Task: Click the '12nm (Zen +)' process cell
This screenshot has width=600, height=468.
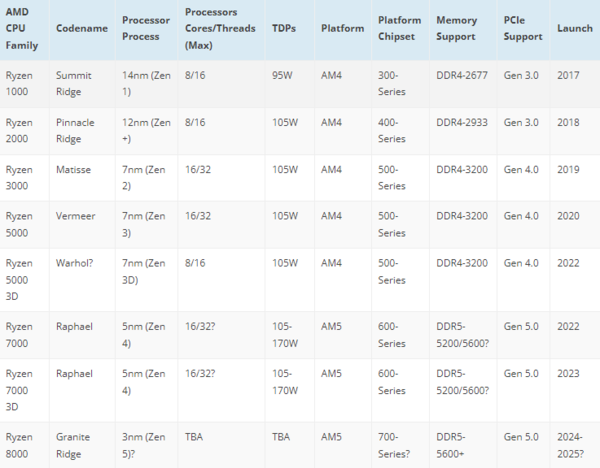Action: coord(146,130)
